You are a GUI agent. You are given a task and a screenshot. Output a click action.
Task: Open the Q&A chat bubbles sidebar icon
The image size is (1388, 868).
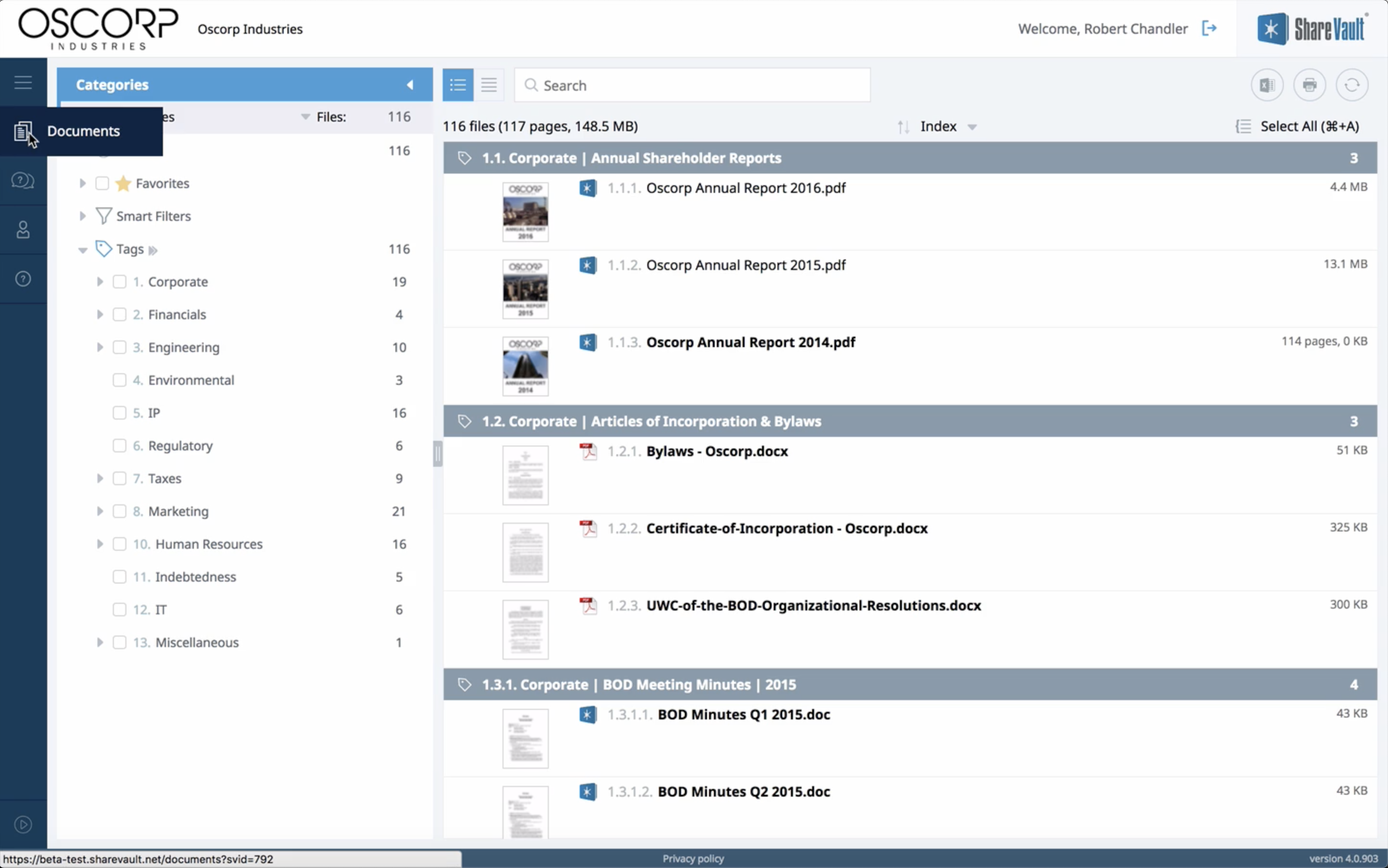click(x=23, y=181)
